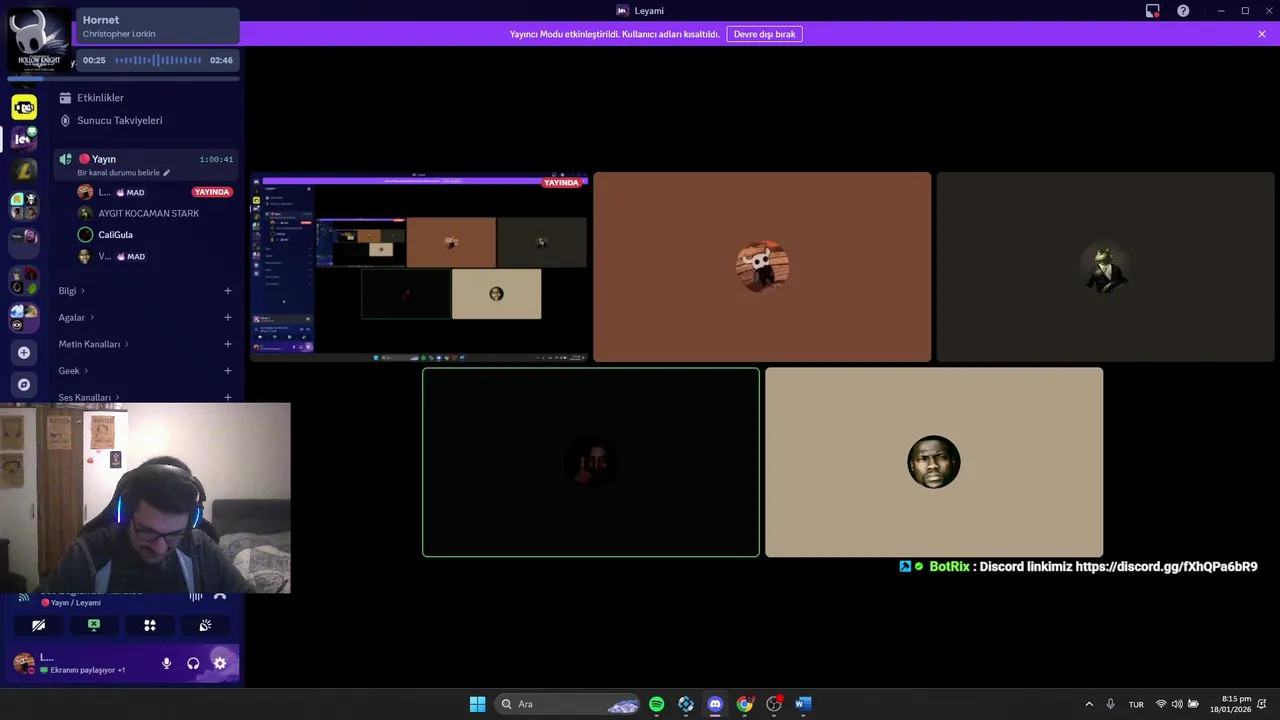Select the V... MAD user row
Screen dimensions: 1280x720
tap(148, 256)
